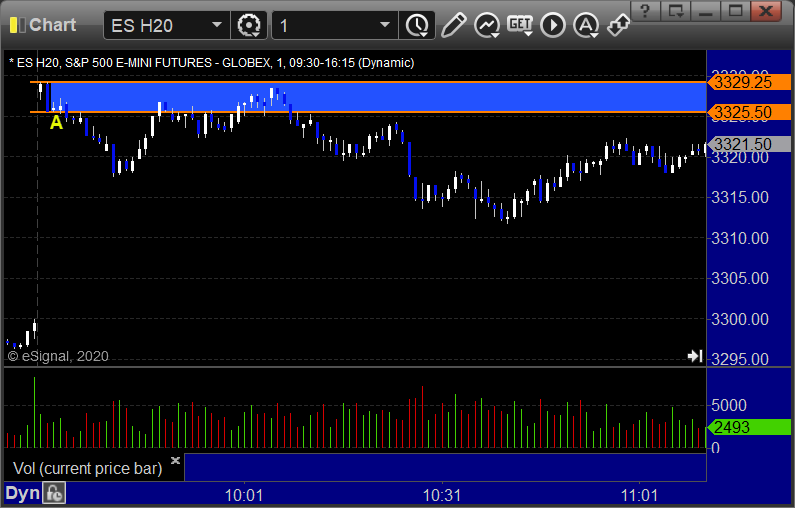
Task: Select the 3329.25 orange price label
Action: 749,82
